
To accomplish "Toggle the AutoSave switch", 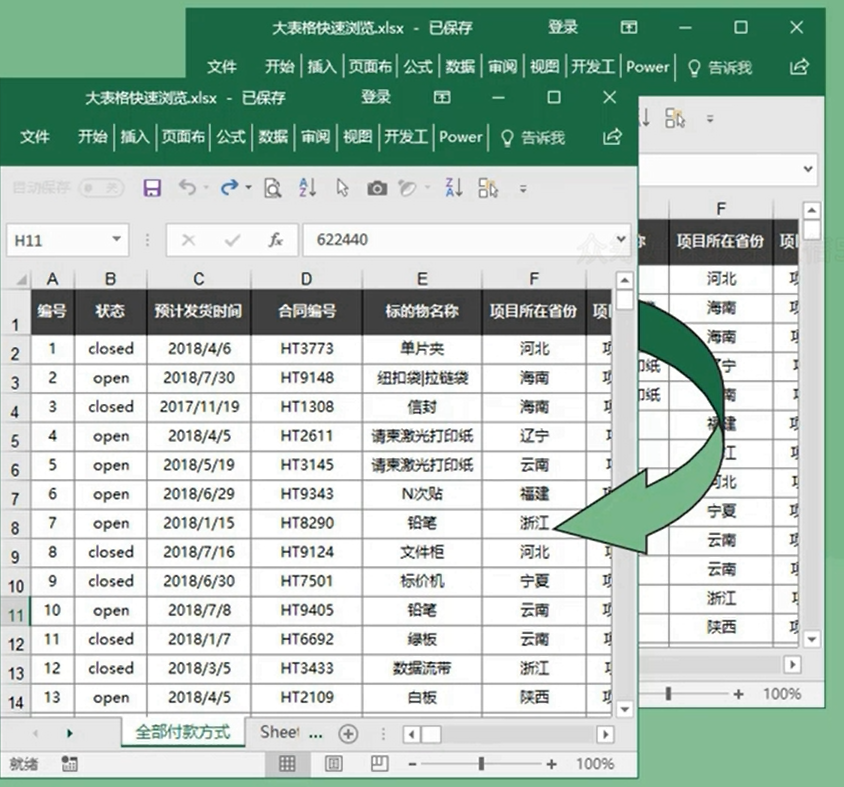I will point(101,188).
